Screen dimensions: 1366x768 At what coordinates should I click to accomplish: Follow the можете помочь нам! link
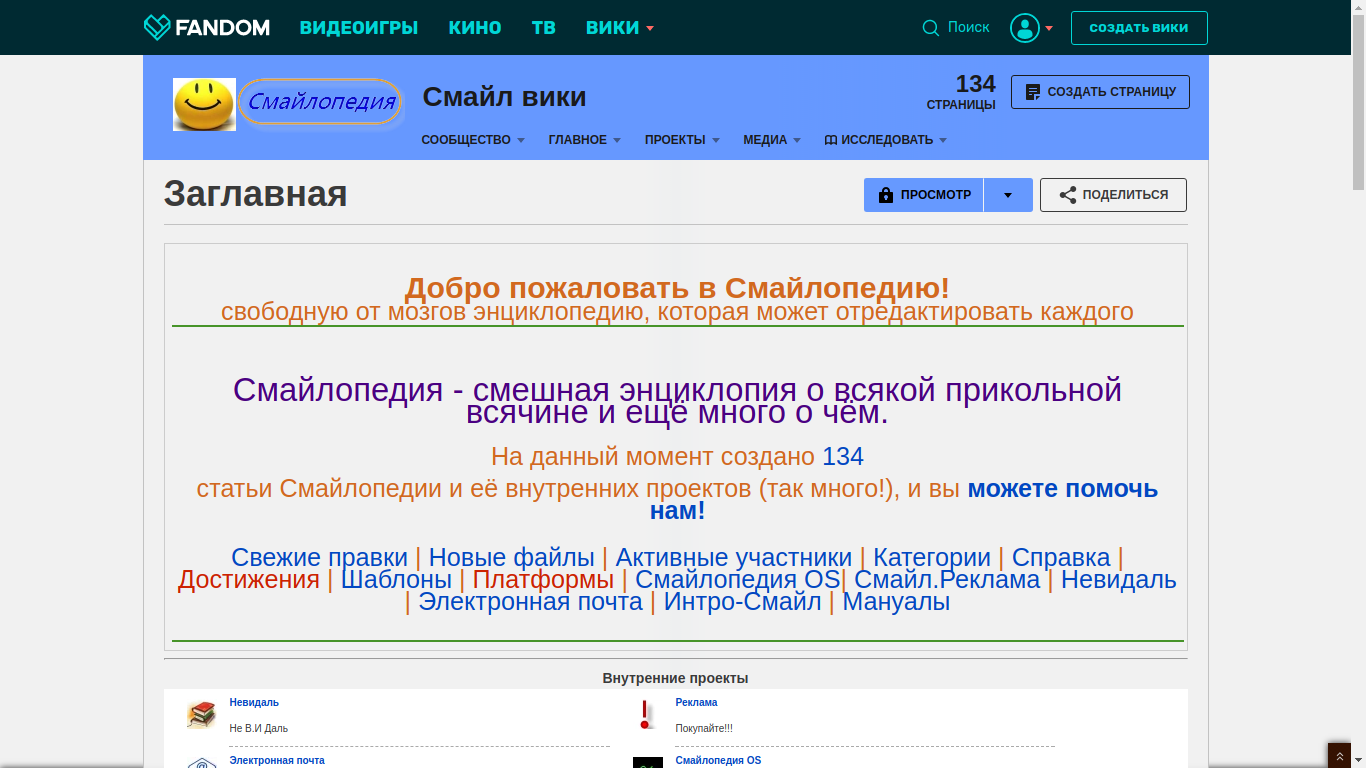(904, 499)
